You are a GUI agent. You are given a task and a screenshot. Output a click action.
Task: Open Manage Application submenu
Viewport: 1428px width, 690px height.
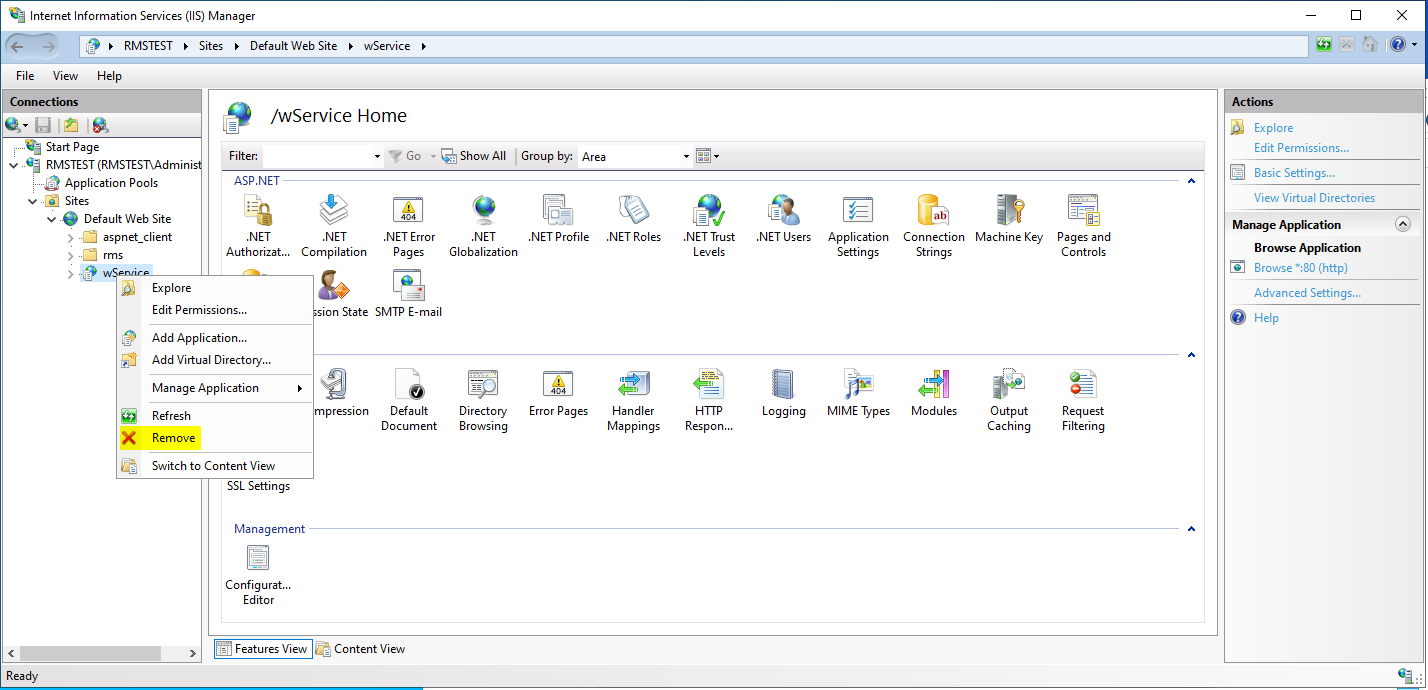(x=215, y=388)
